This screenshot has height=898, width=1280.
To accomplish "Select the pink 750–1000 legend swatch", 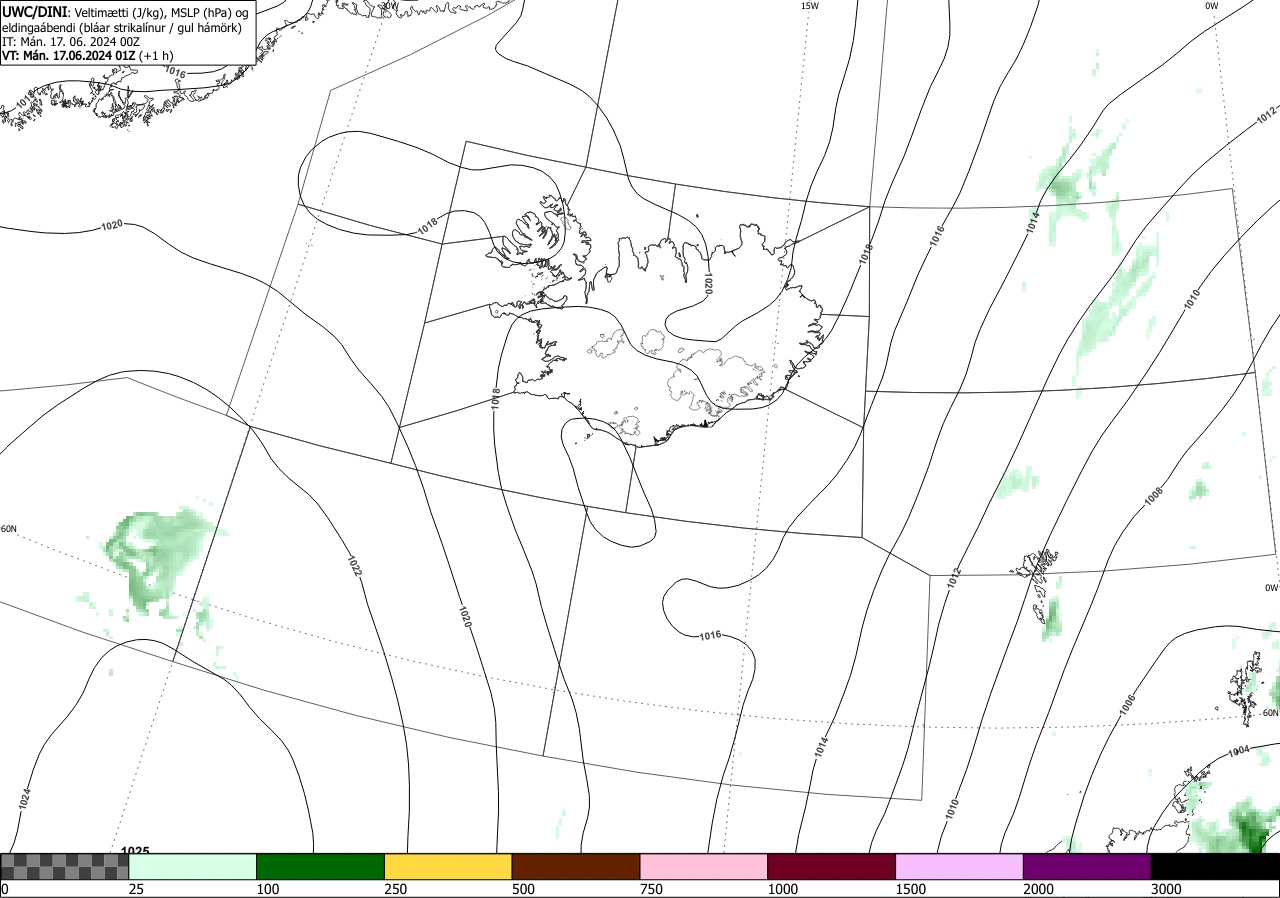I will (703, 866).
